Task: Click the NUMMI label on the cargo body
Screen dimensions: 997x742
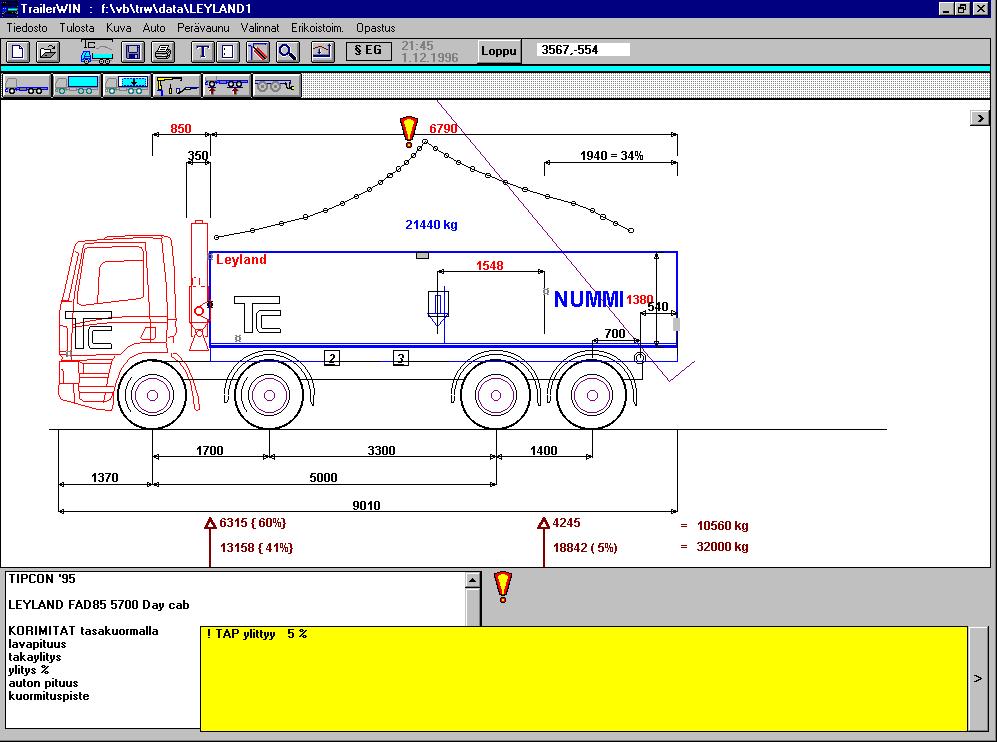Action: (x=589, y=299)
